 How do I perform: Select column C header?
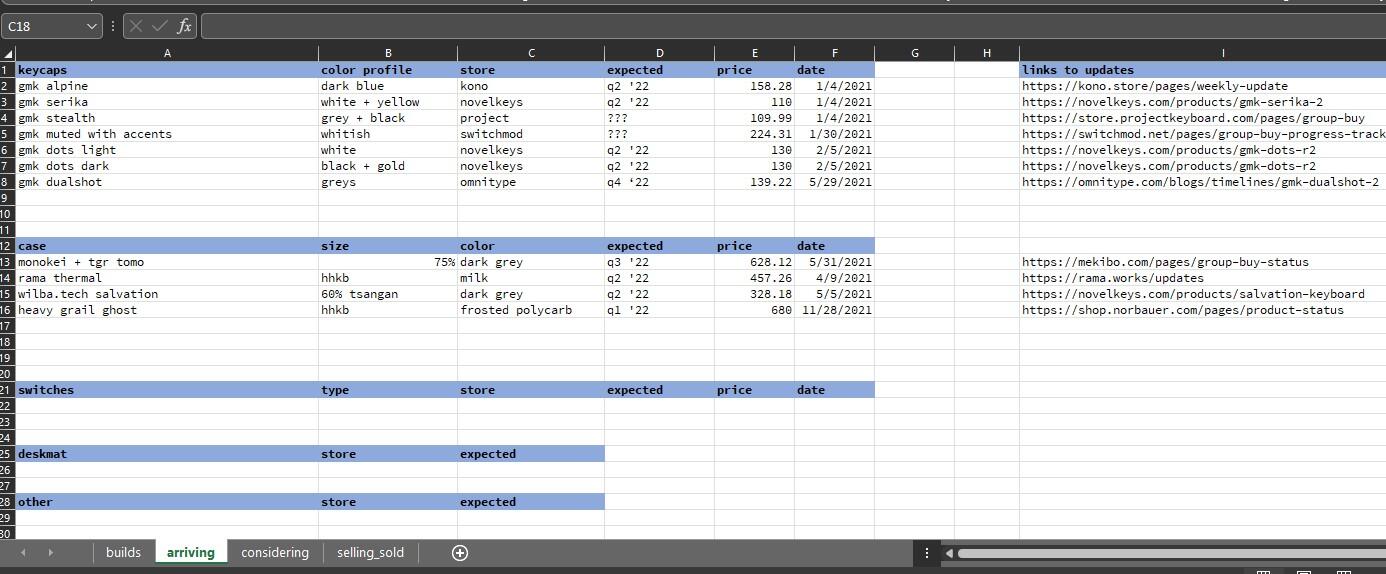(x=530, y=53)
